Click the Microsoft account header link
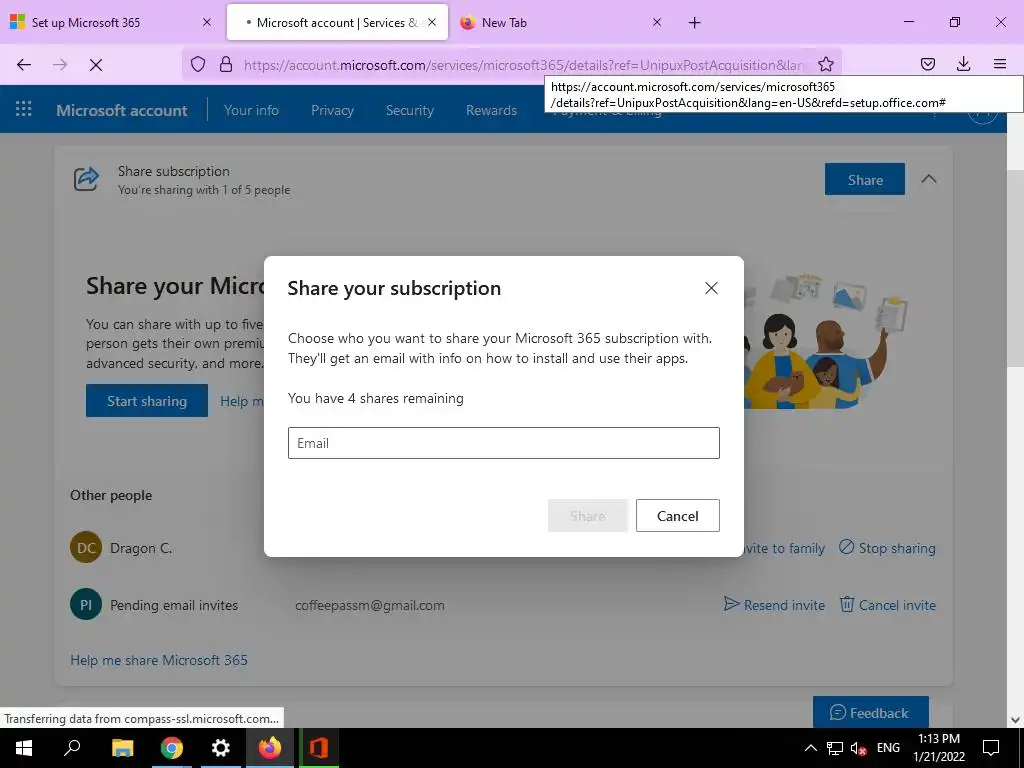The width and height of the screenshot is (1024, 768). pos(121,110)
